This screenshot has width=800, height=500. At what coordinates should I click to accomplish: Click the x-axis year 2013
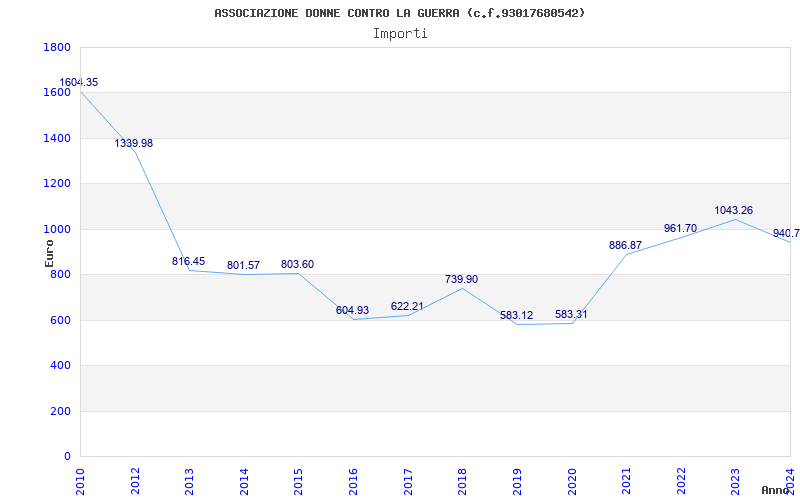(189, 481)
